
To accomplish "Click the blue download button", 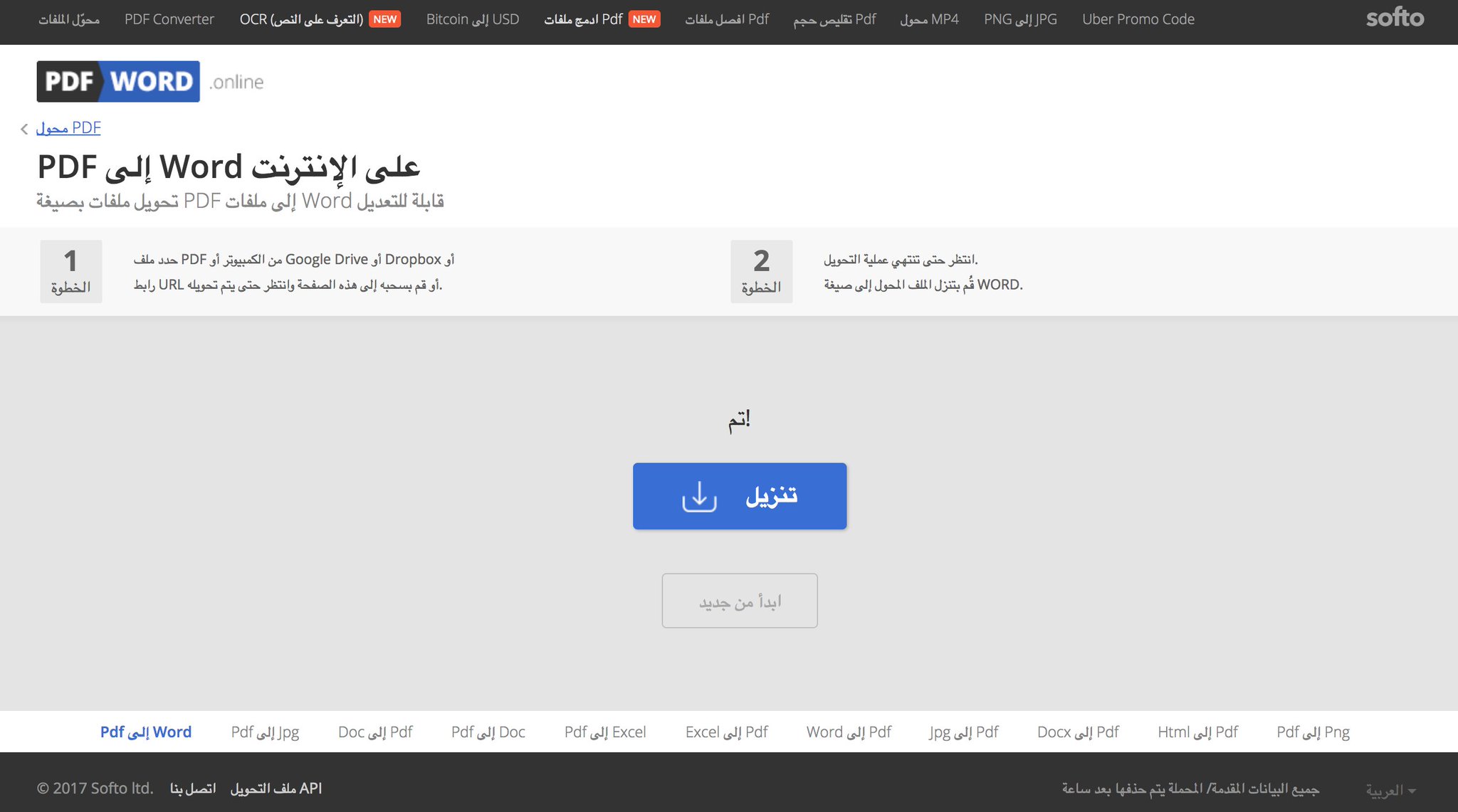I will 739,496.
